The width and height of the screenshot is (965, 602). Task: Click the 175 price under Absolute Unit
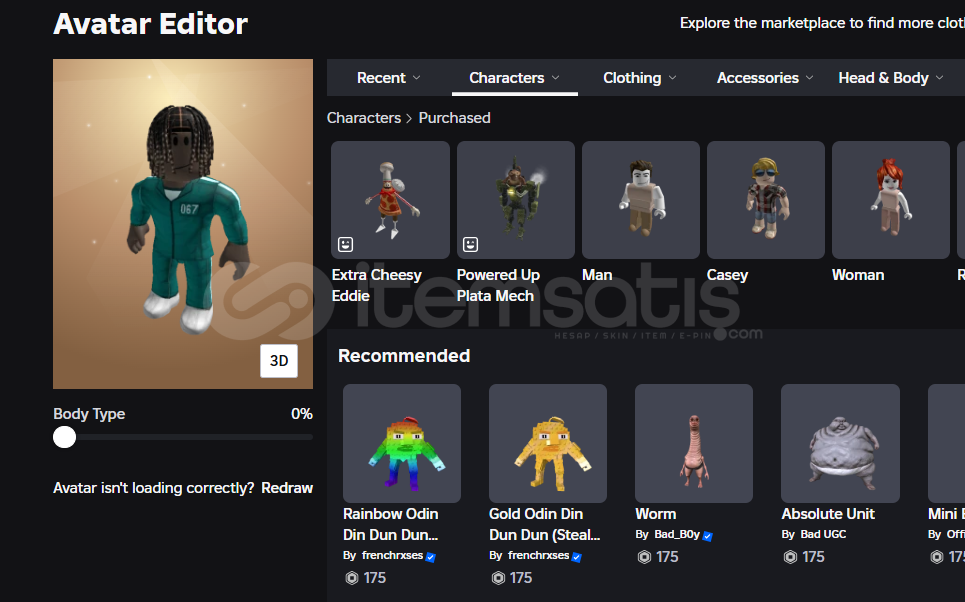point(813,557)
